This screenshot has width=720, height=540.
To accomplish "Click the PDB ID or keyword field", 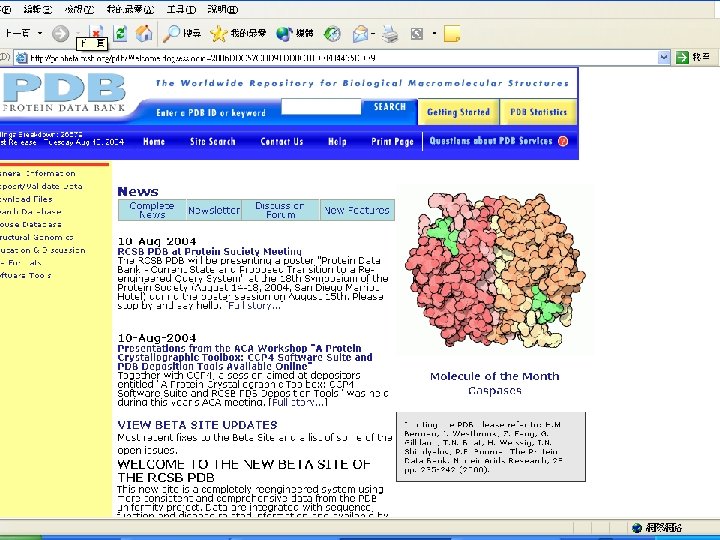I will (x=321, y=107).
